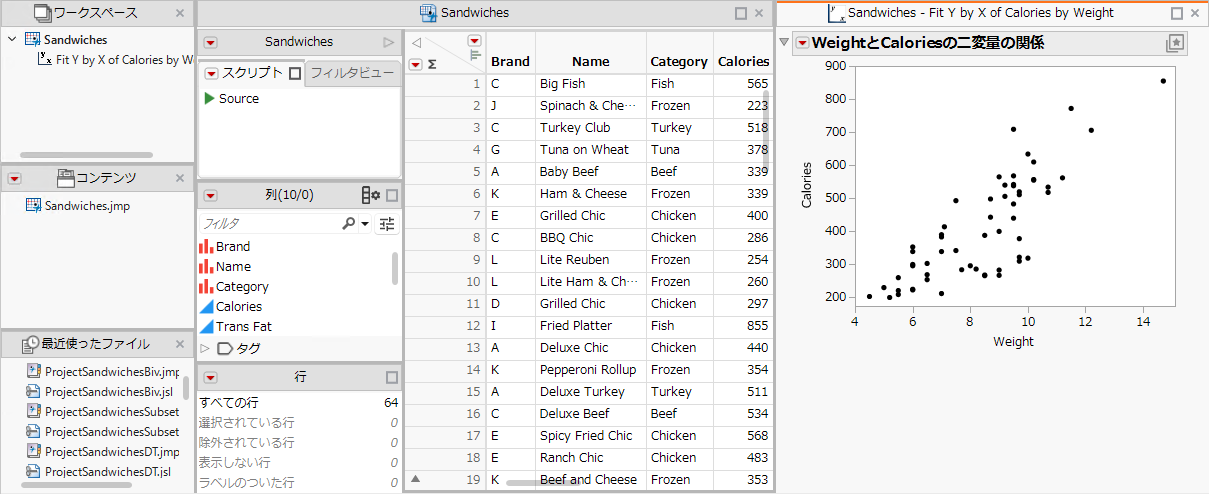Screen dimensions: 1209x494
Task: Select the Name column nominal icon
Action: pyautogui.click(x=206, y=266)
